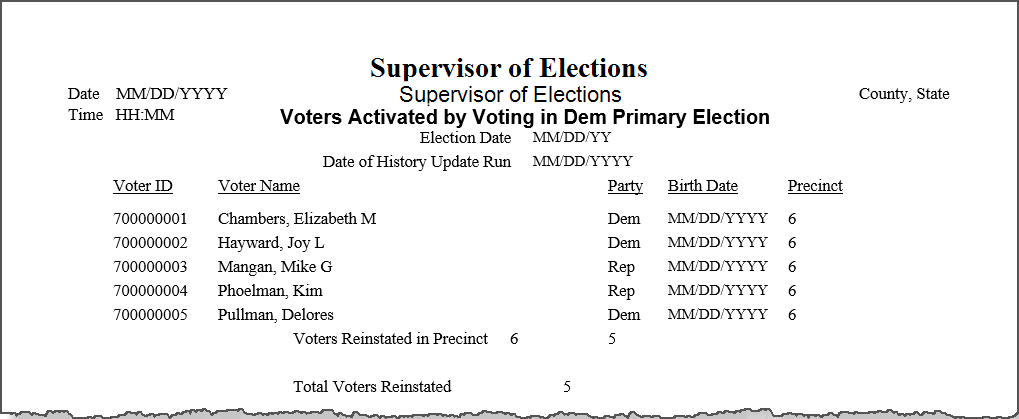Click the County, State text
The width and height of the screenshot is (1019, 419).
pos(904,94)
